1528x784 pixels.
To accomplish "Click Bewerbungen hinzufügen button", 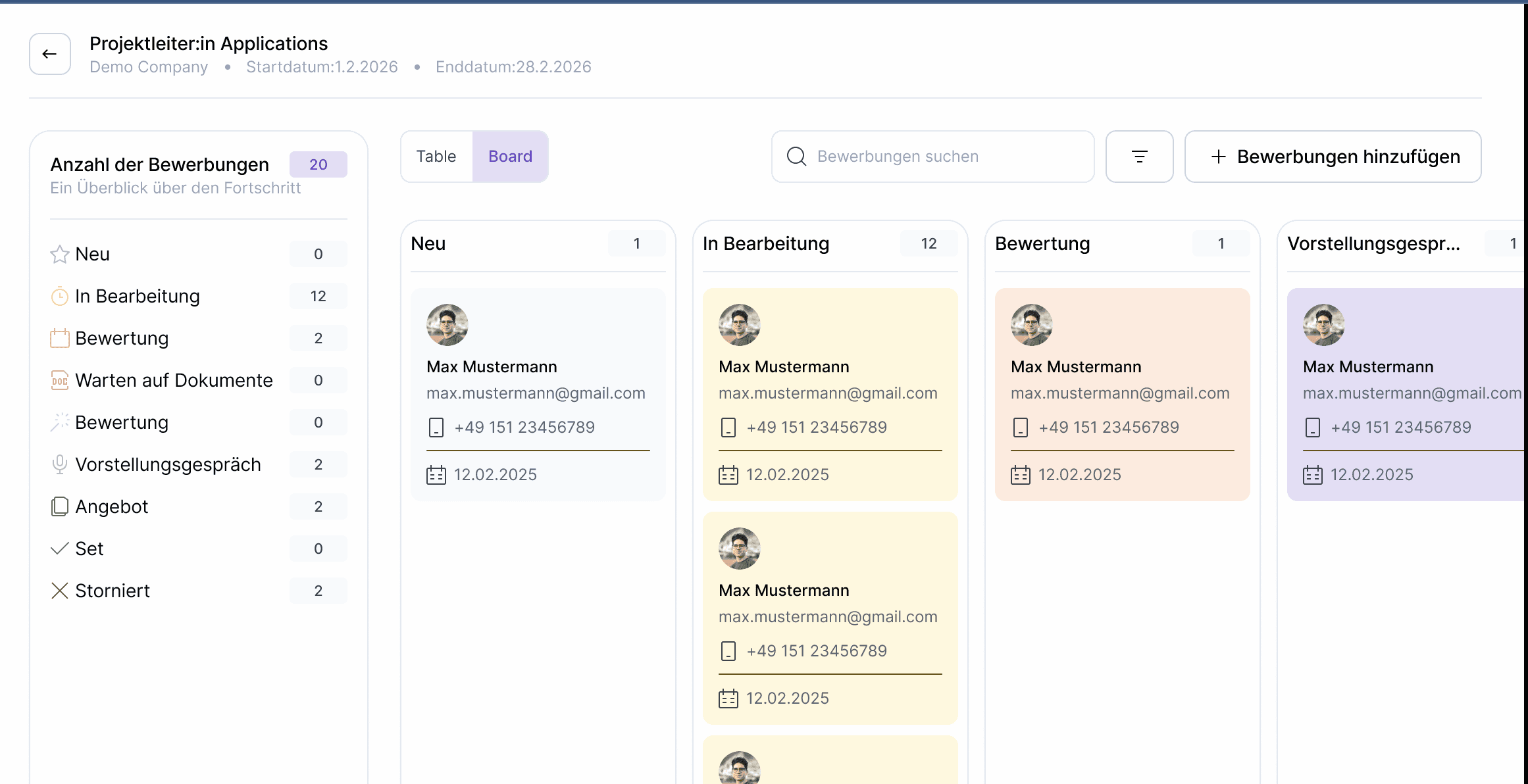I will 1333,157.
